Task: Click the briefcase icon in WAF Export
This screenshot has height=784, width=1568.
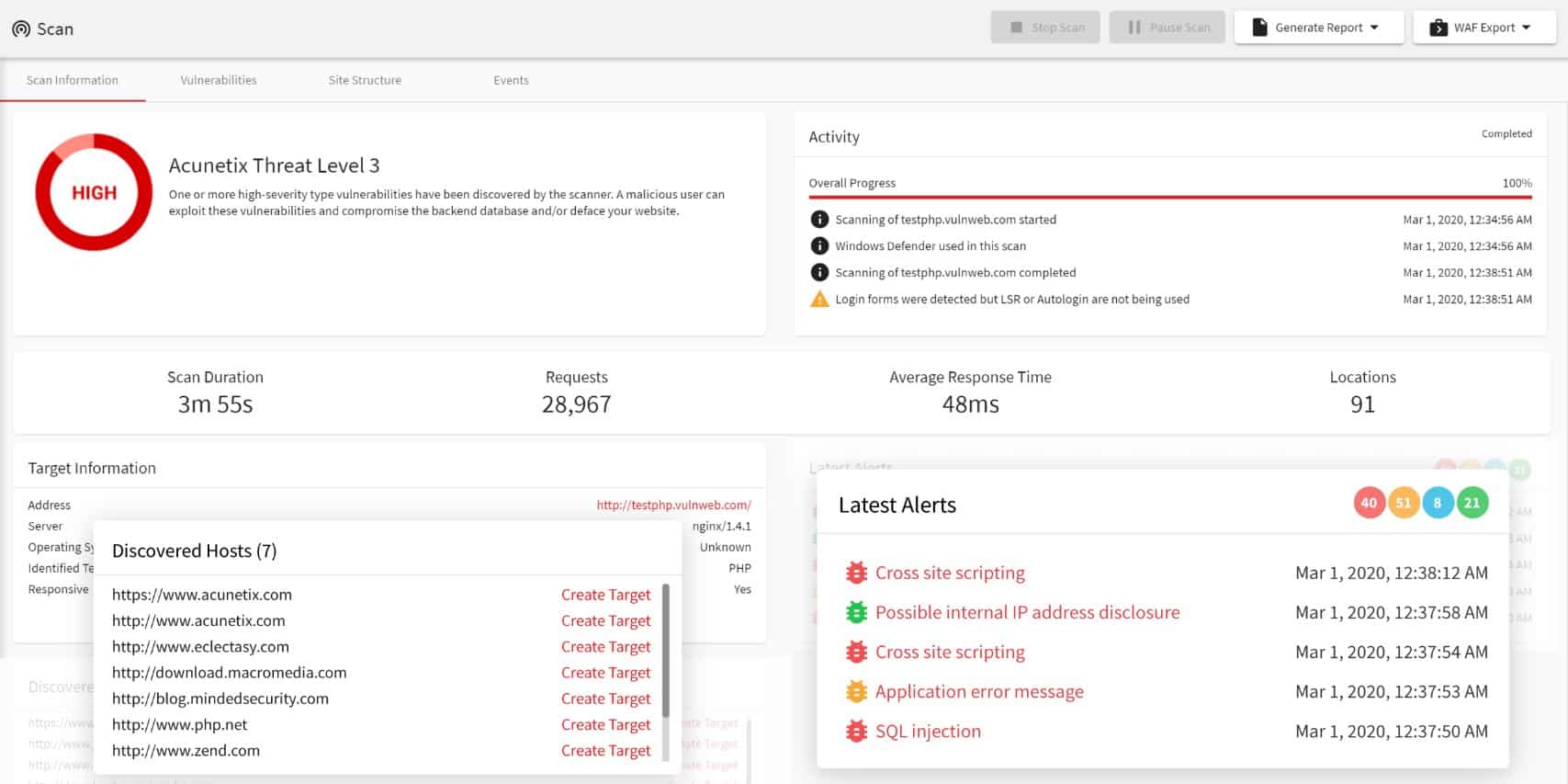Action: tap(1438, 28)
